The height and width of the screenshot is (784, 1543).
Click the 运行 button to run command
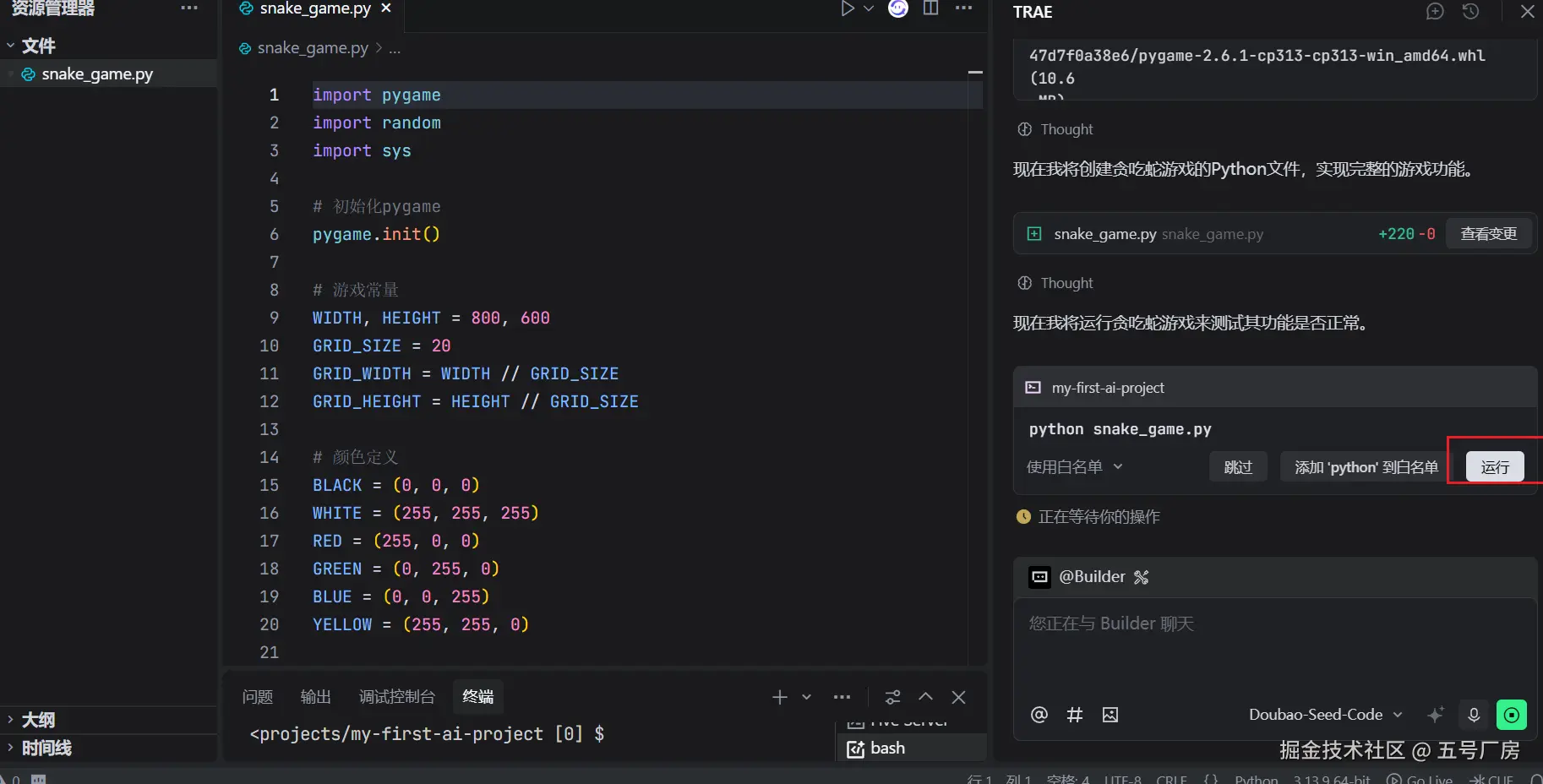[1495, 467]
